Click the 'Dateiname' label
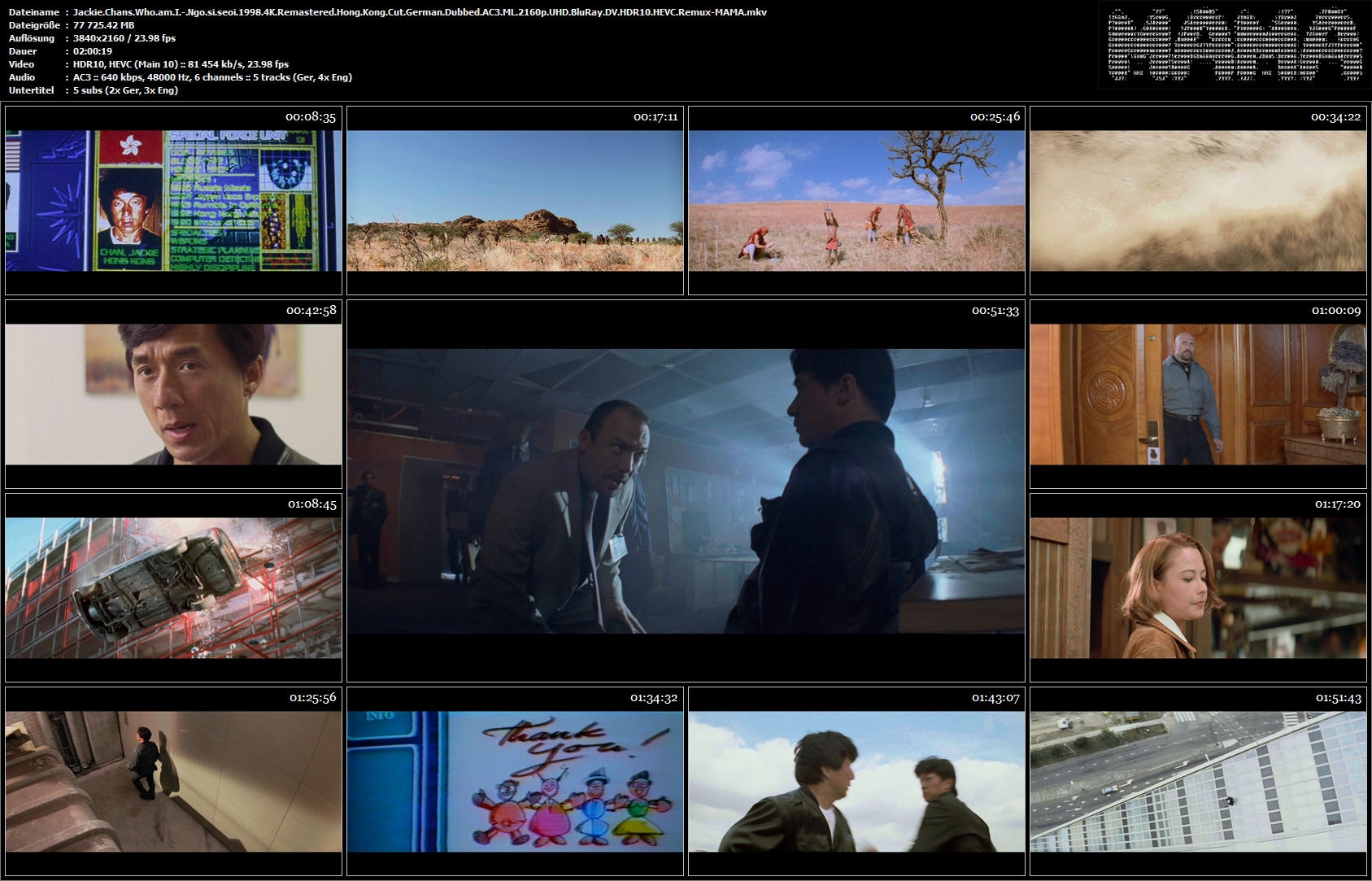The height and width of the screenshot is (881, 1372). (x=34, y=12)
